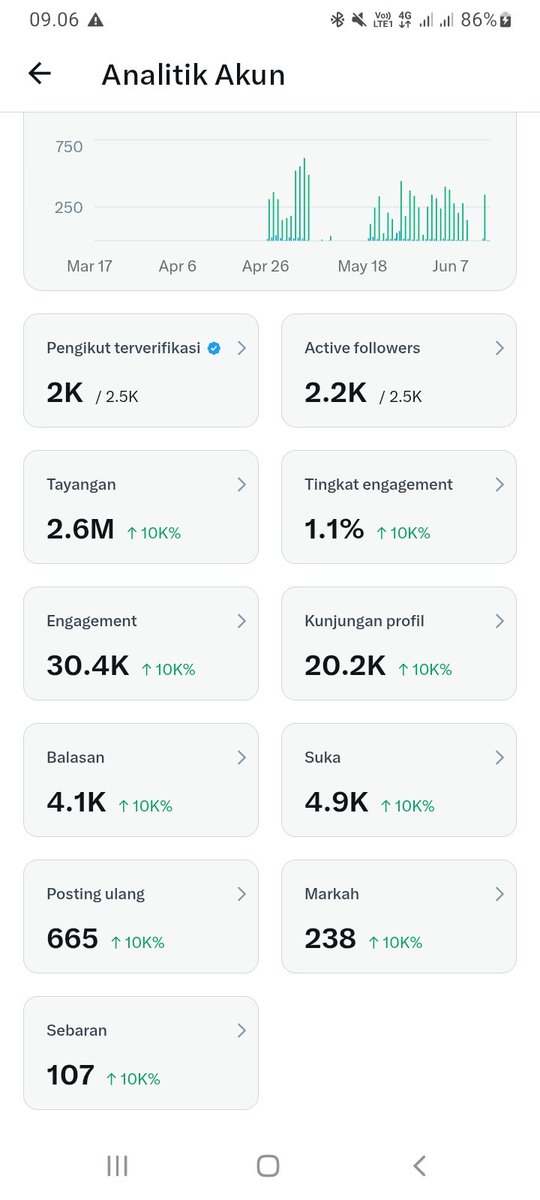Tap the blue verified badge icon
540x1200 pixels.
click(213, 348)
